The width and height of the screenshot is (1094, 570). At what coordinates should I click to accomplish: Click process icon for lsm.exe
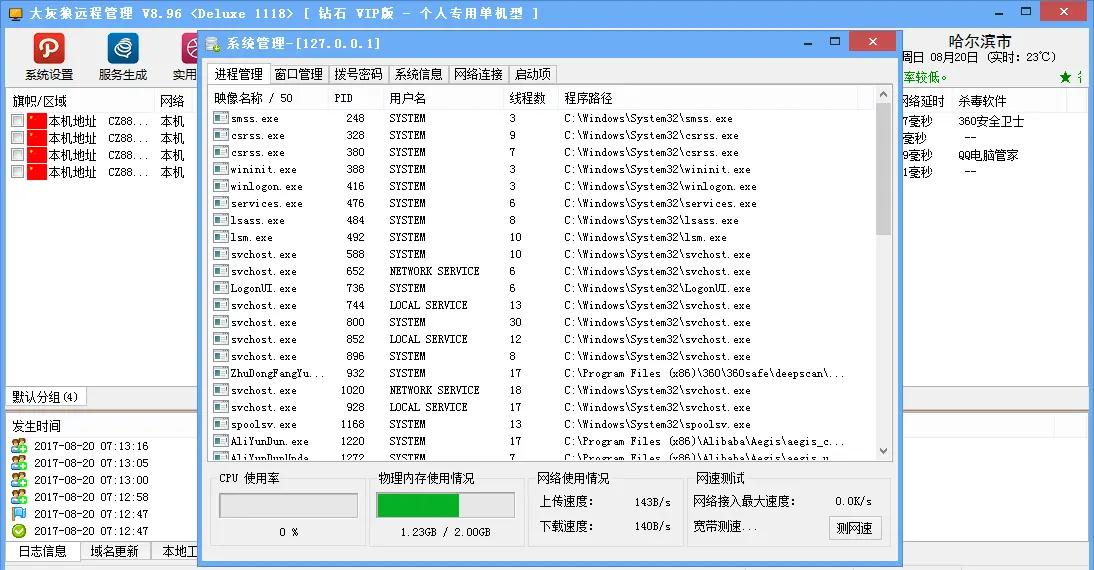[x=221, y=237]
